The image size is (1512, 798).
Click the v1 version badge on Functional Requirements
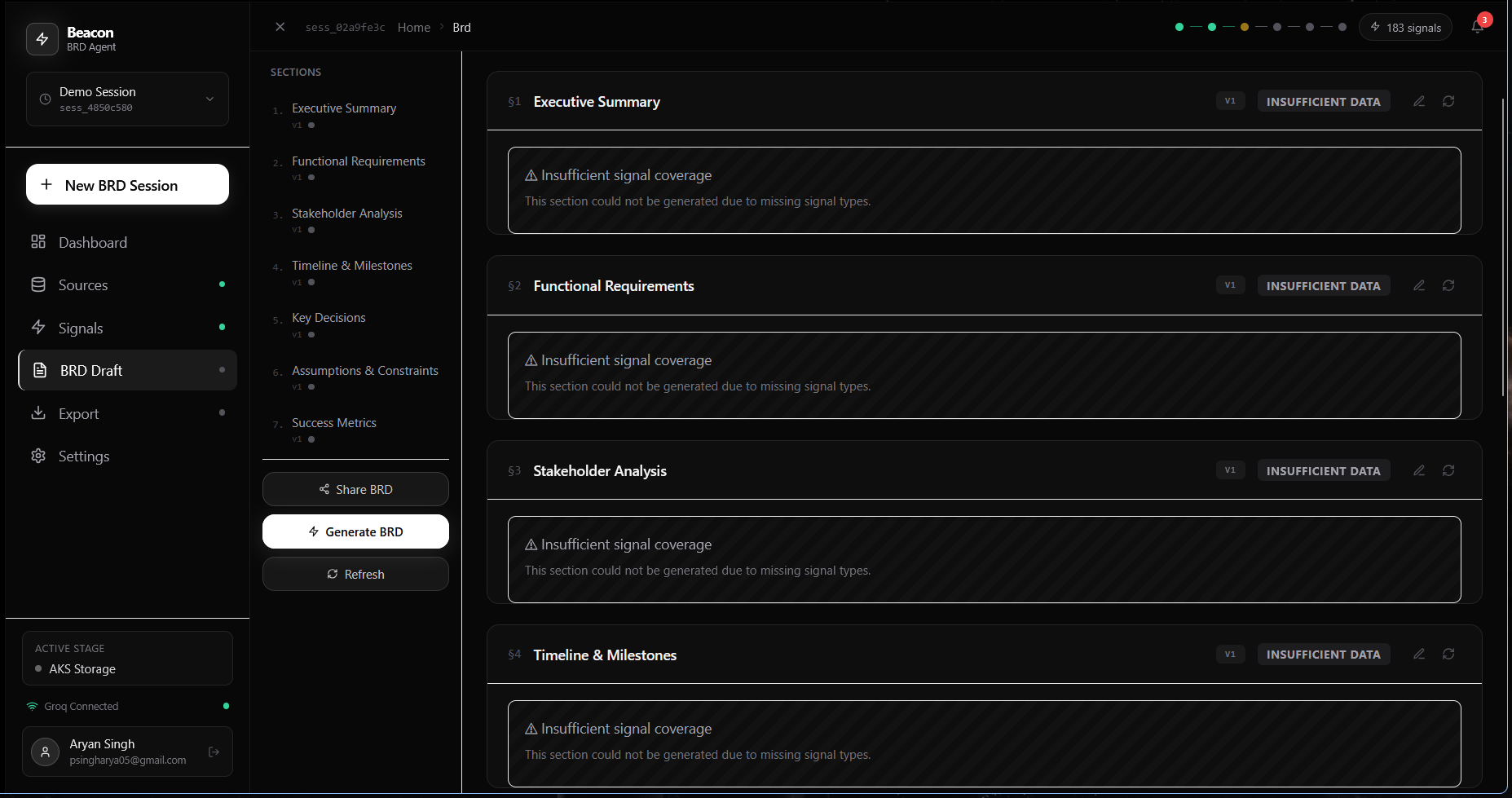(x=1230, y=285)
